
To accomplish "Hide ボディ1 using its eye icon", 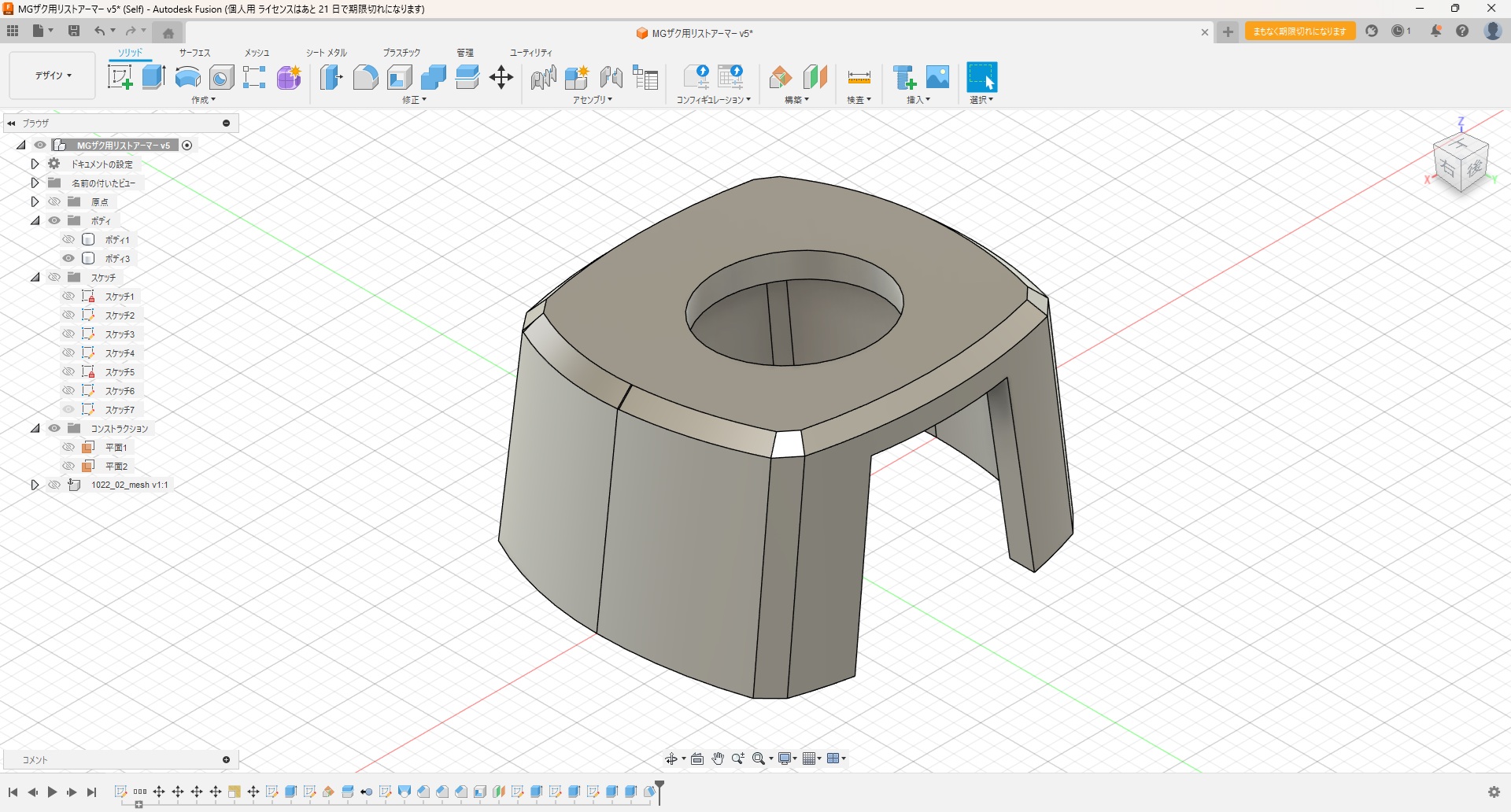I will coord(68,239).
